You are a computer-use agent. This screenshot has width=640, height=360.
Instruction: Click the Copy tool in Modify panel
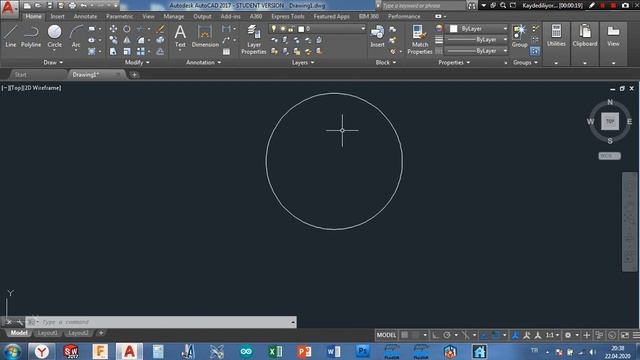click(x=113, y=40)
